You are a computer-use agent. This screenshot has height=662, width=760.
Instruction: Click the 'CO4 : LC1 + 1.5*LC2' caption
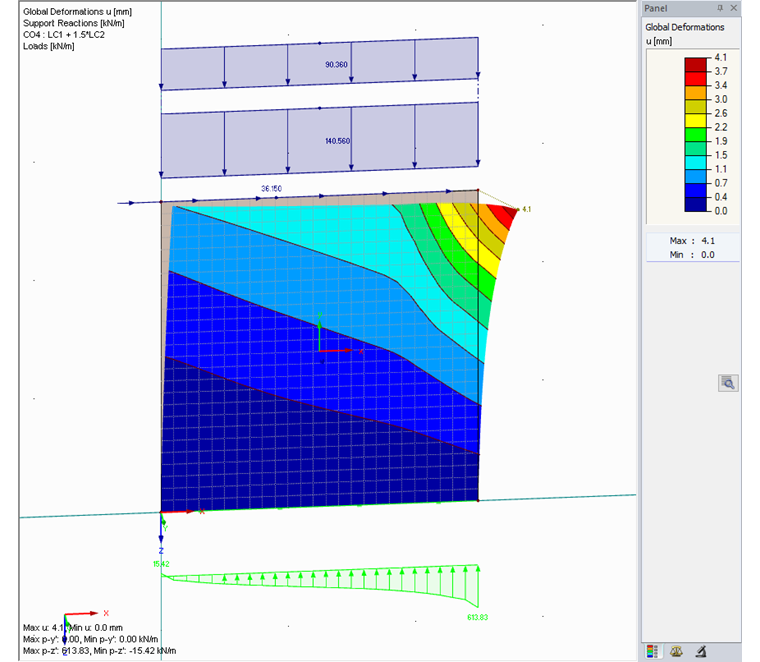[63, 35]
